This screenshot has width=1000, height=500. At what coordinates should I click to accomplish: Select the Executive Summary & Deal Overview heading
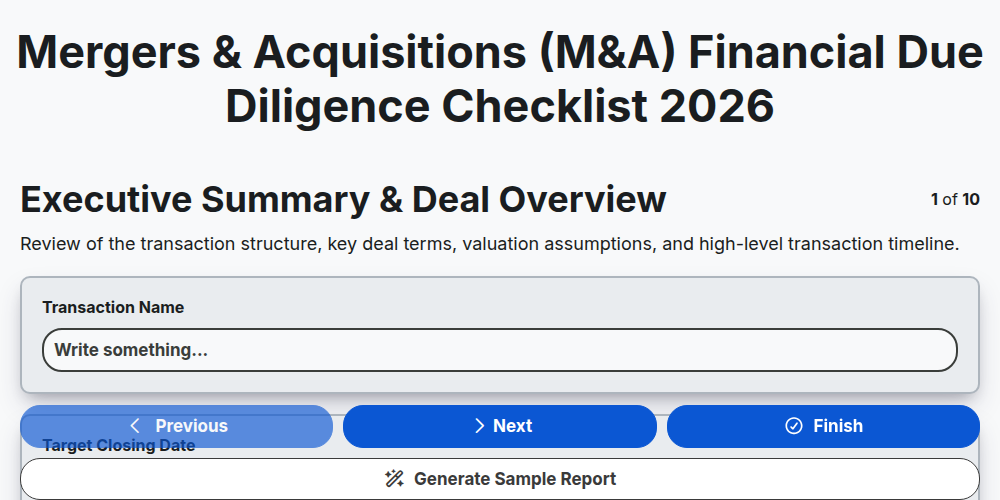(x=343, y=200)
